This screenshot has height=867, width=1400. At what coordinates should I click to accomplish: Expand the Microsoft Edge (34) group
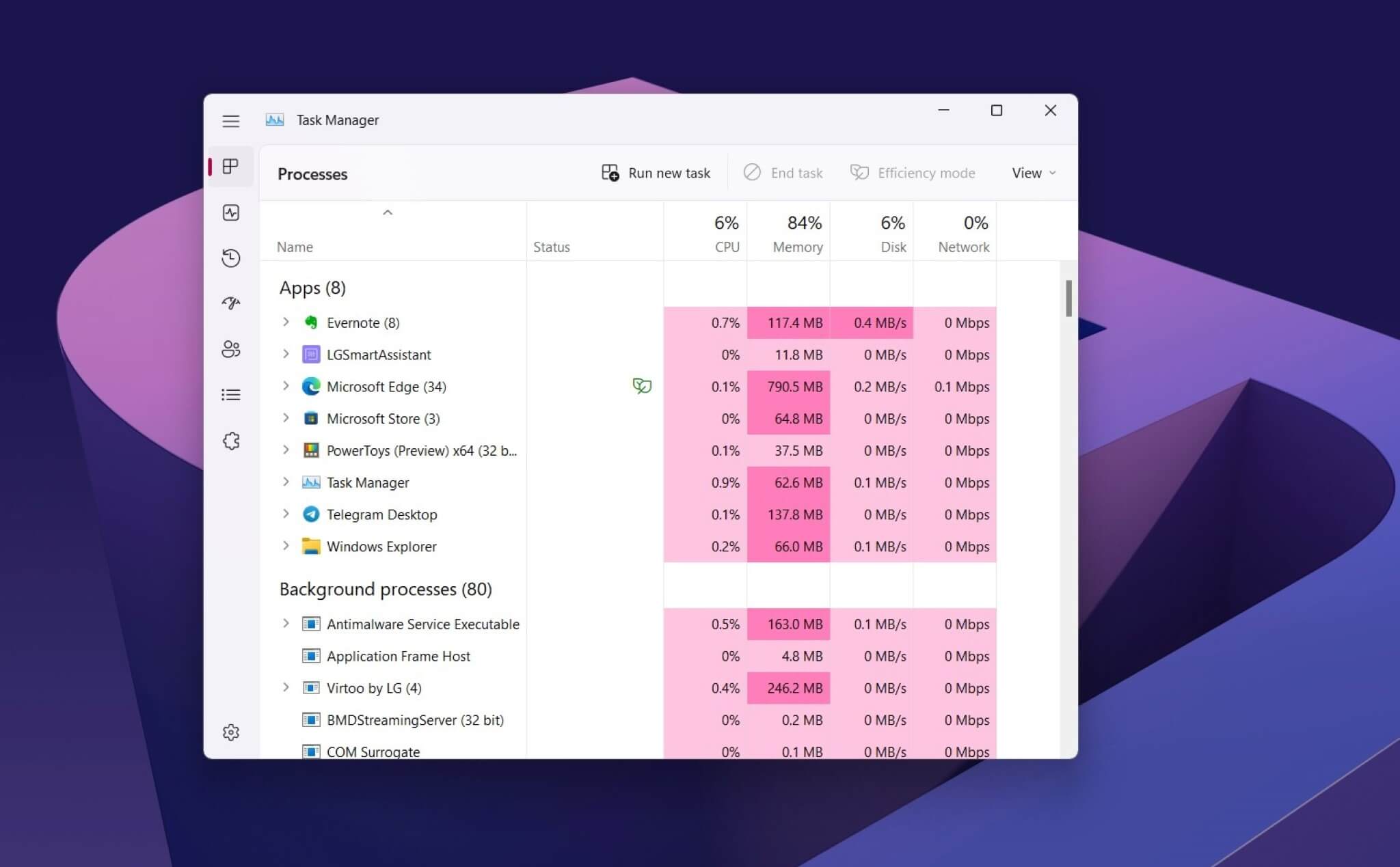coord(286,386)
